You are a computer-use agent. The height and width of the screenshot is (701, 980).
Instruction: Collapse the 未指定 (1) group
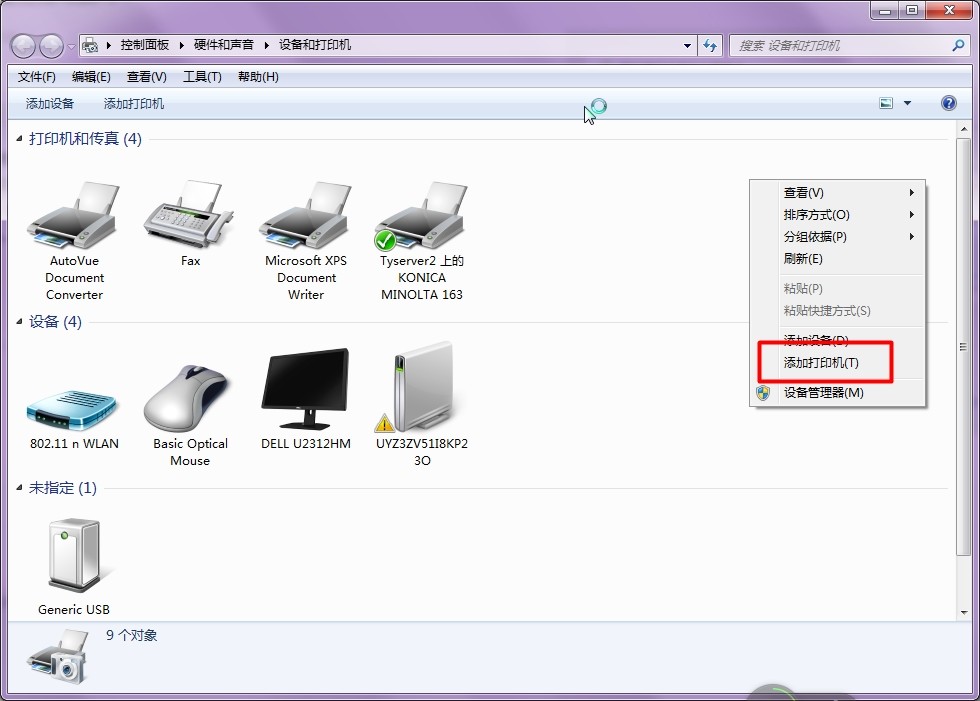coord(19,487)
